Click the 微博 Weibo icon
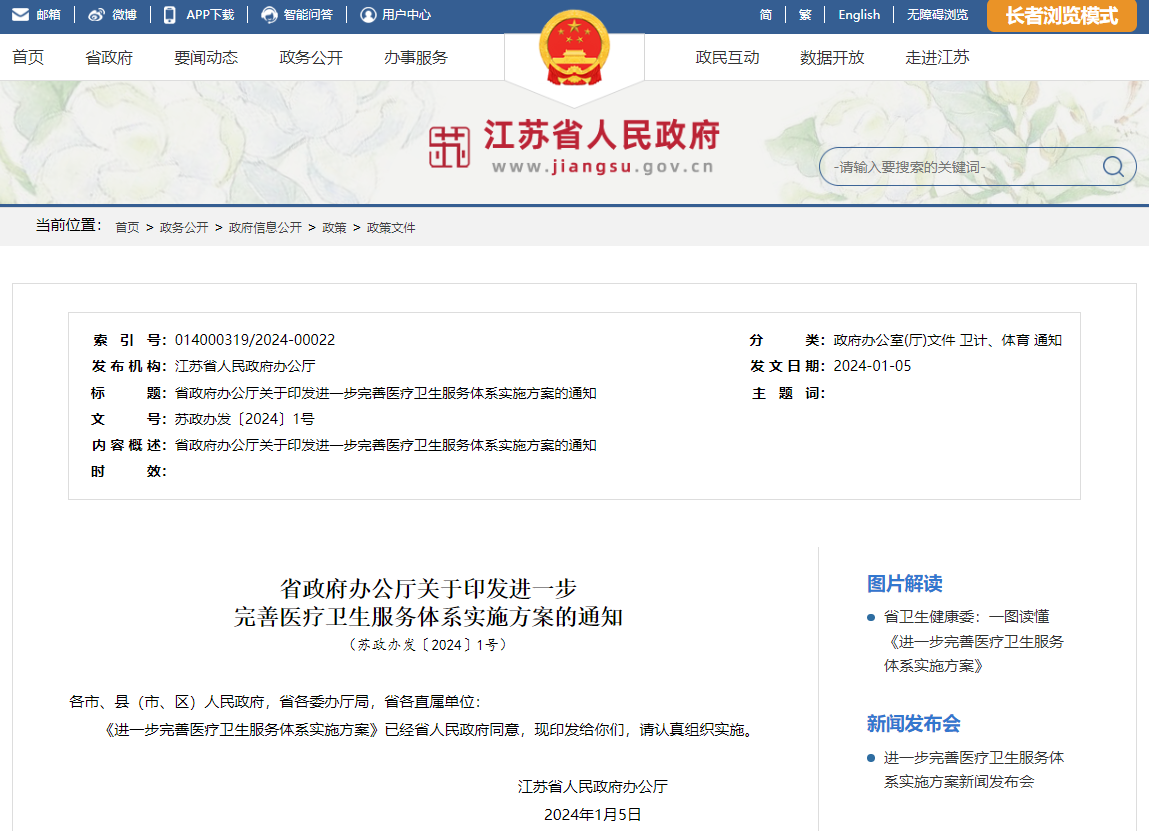Screen dimensions: 1149x831 click(x=96, y=15)
